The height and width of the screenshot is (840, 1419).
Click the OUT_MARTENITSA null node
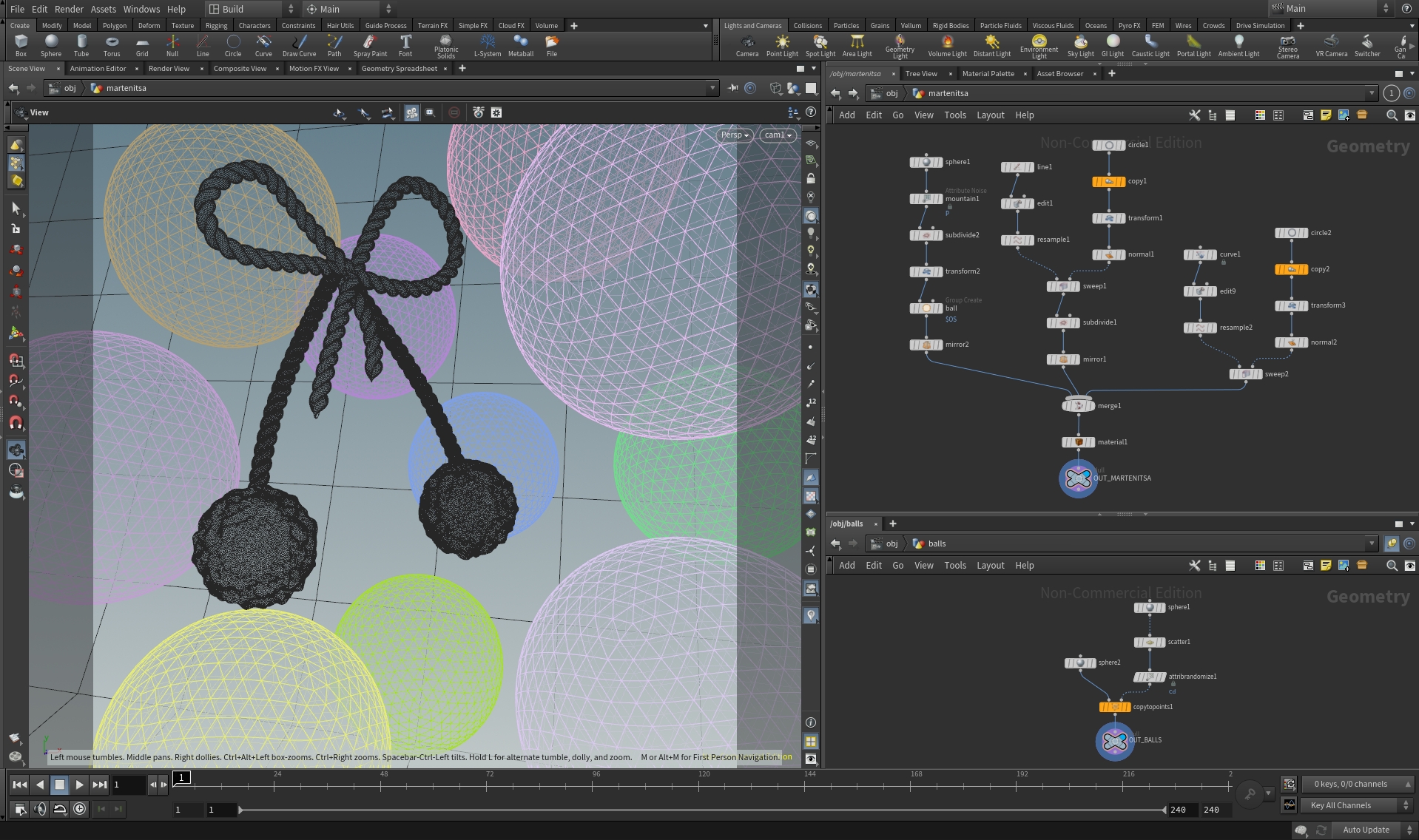pos(1078,478)
